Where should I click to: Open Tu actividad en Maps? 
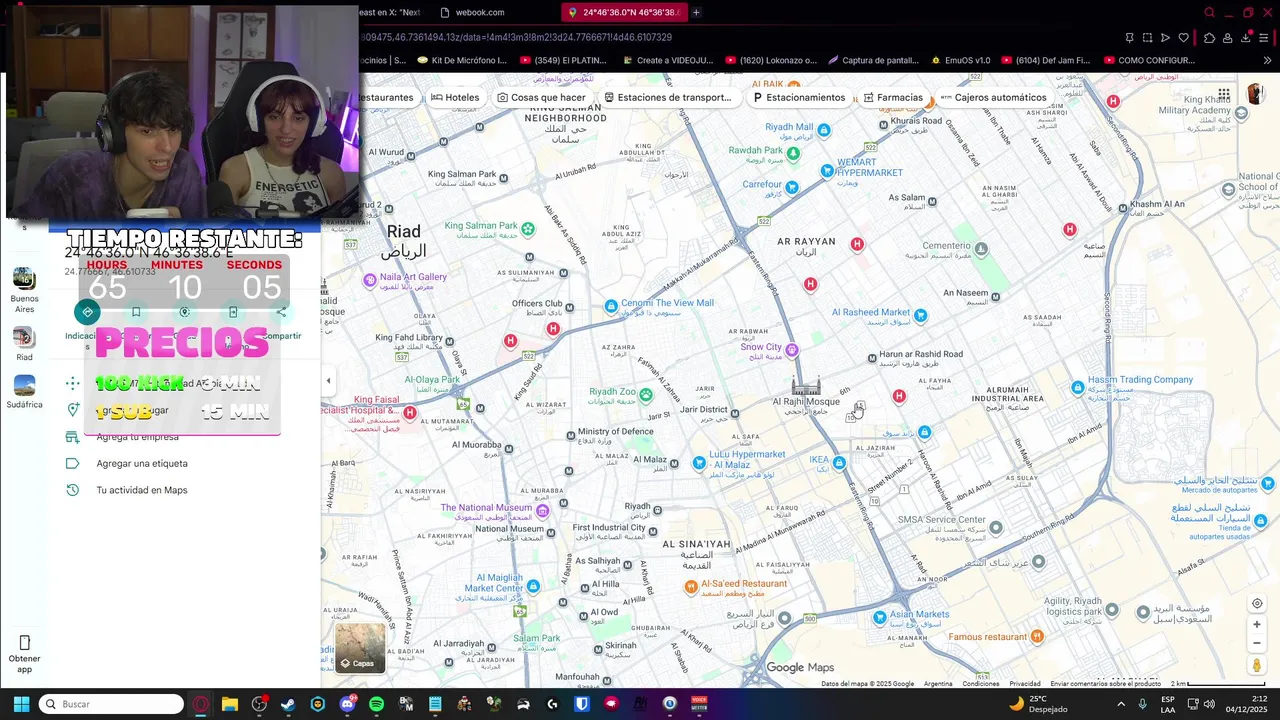[x=142, y=490]
